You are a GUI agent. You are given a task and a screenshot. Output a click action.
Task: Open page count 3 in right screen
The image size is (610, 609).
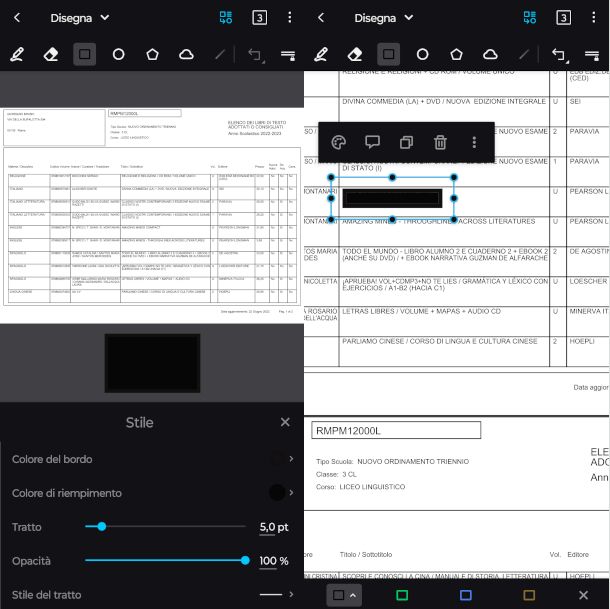tap(563, 18)
